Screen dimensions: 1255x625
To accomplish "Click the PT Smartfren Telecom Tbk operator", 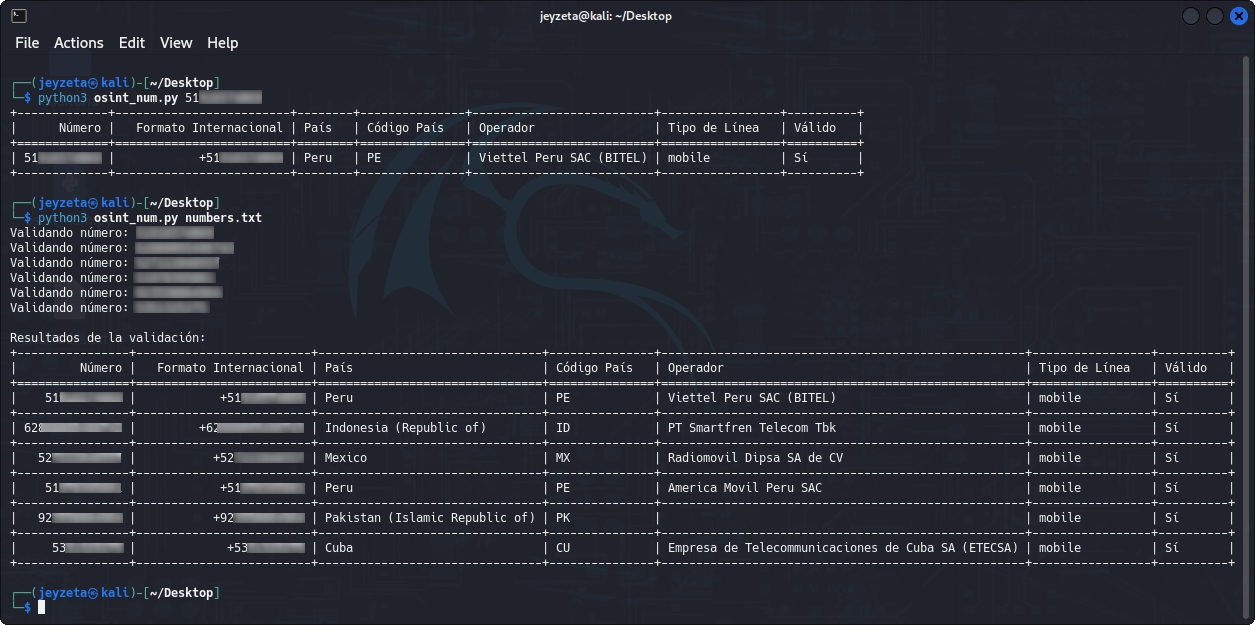I will [751, 428].
